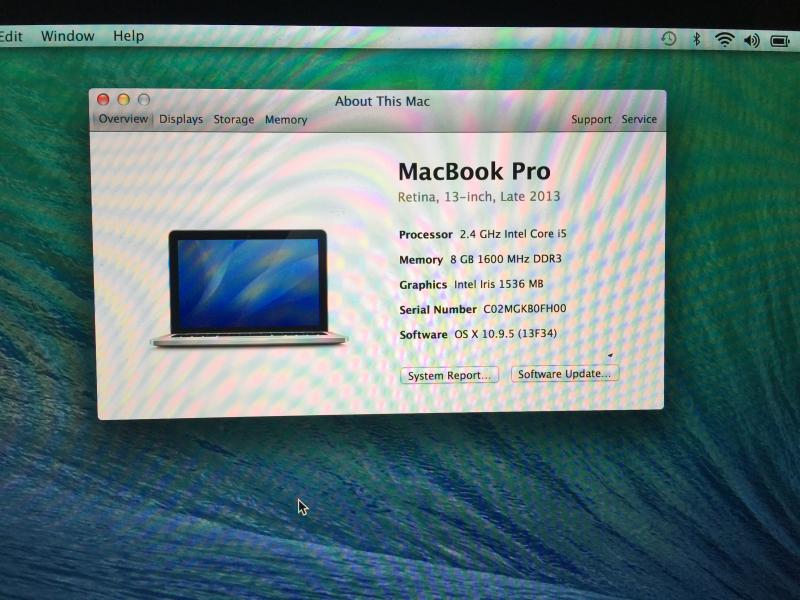Click the serial number C02MGKB0FH00
800x600 pixels.
pos(524,309)
